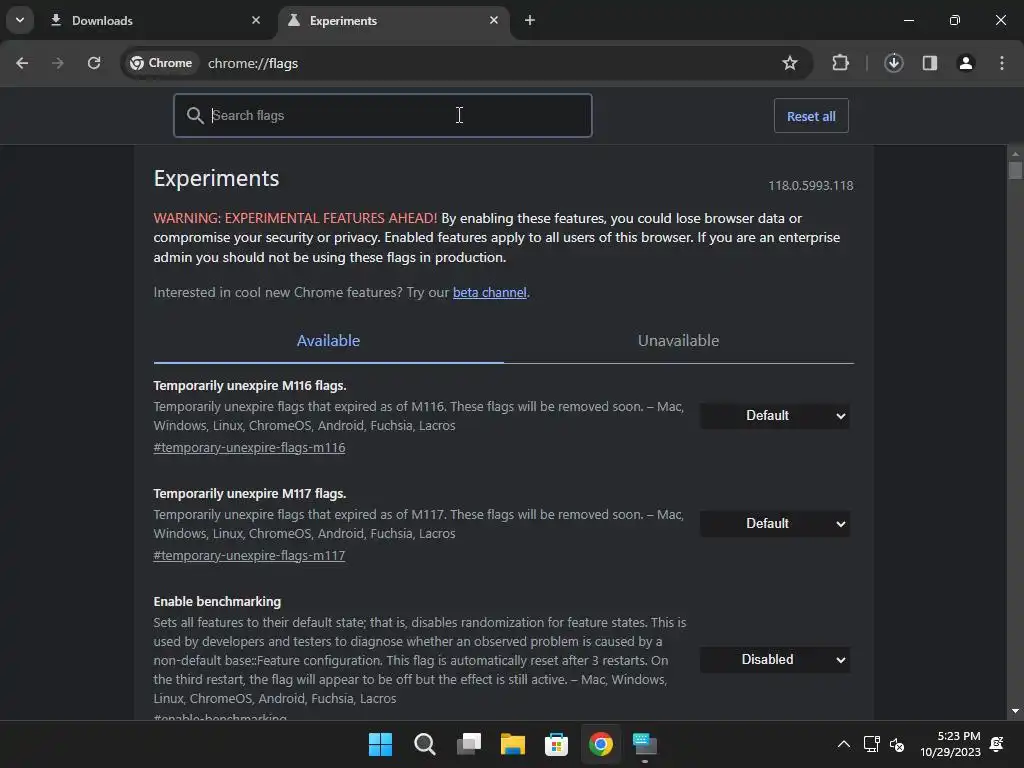Viewport: 1024px width, 768px height.
Task: Open #temporary-unexpire-flags-m117 anchor link
Action: pyautogui.click(x=249, y=556)
